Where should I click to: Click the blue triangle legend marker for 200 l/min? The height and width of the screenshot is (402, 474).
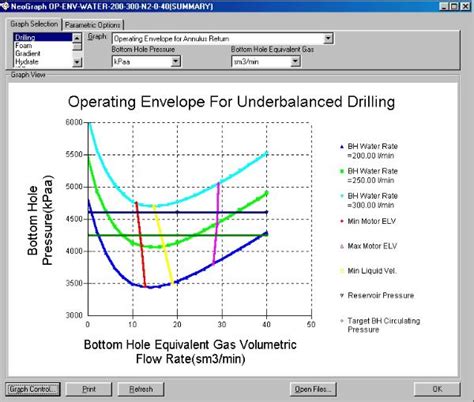point(342,147)
